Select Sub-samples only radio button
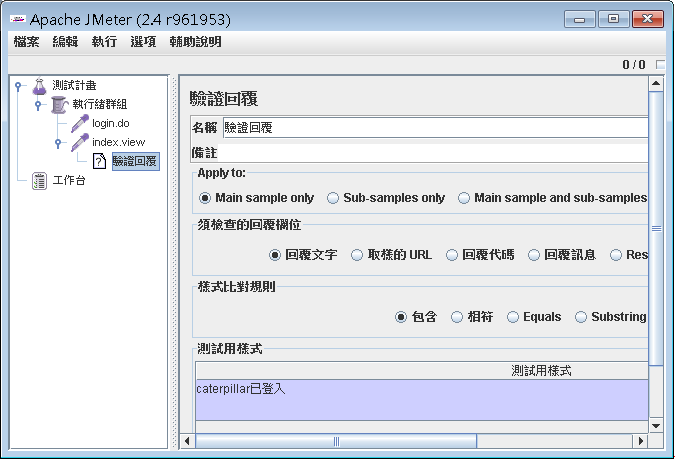Image resolution: width=675 pixels, height=459 pixels. click(333, 198)
